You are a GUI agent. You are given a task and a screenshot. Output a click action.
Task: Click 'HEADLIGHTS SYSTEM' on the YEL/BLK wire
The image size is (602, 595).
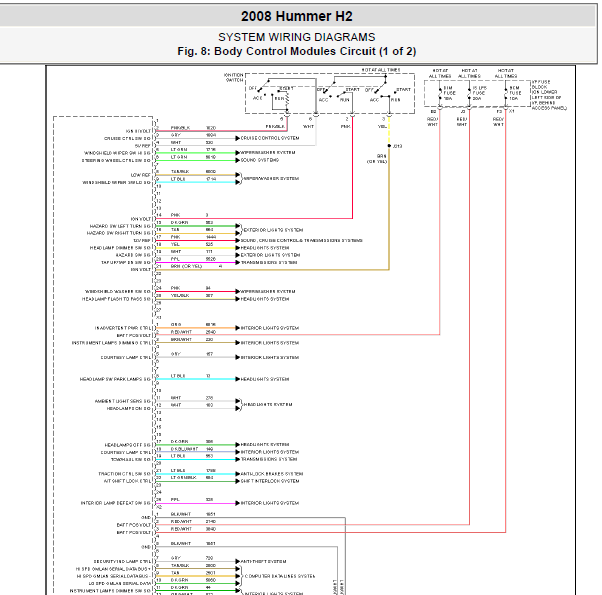click(265, 299)
